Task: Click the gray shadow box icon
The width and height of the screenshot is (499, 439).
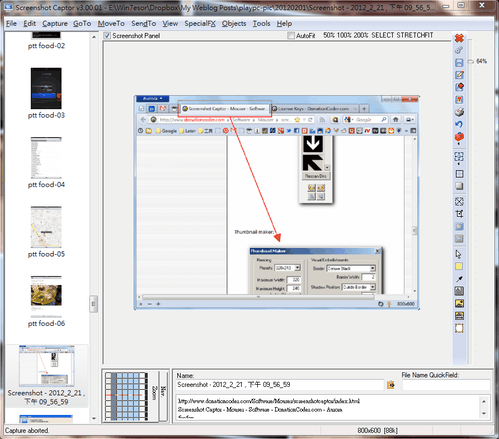Action: click(x=459, y=186)
